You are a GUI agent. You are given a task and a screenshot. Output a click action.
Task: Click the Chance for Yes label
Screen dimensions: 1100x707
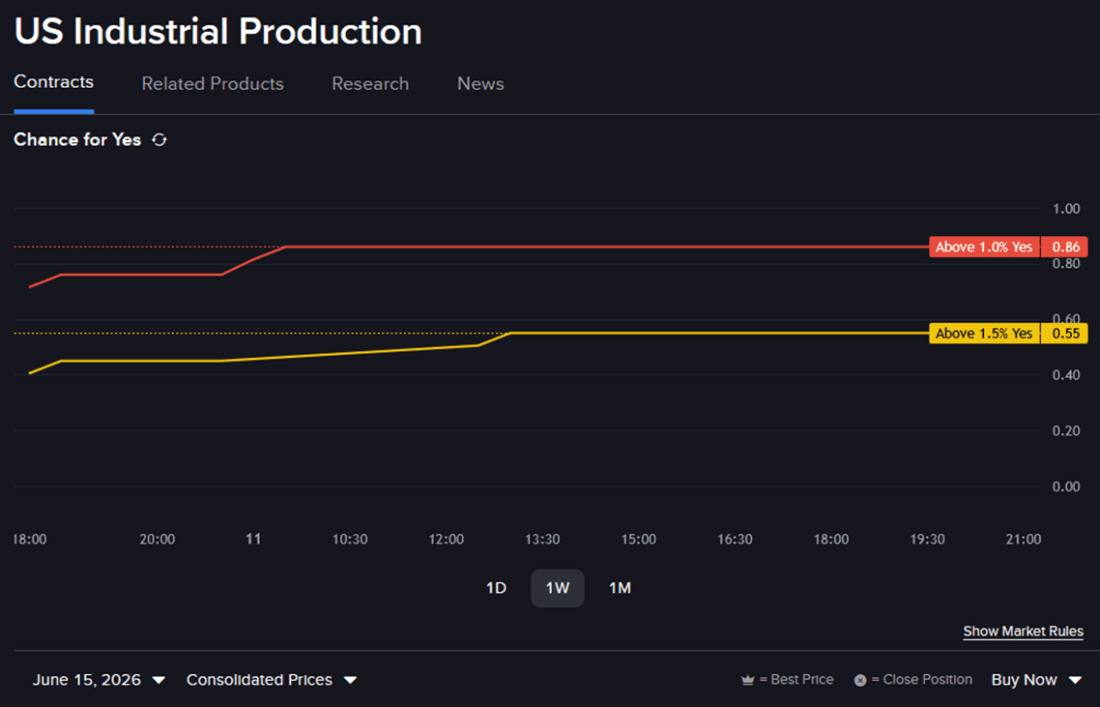pos(78,140)
